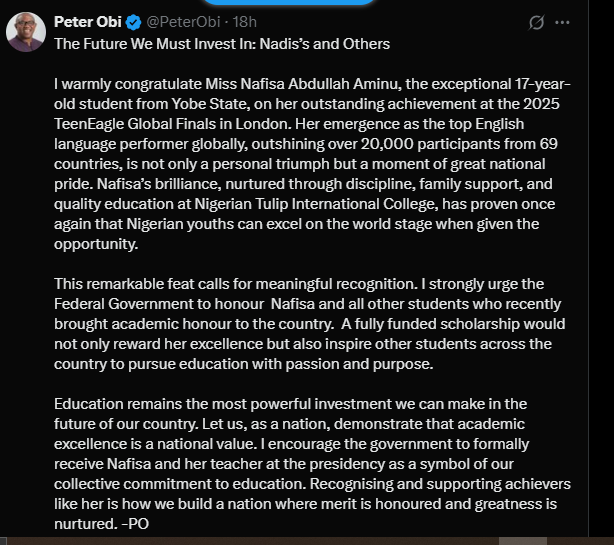Click the 'Education remains the most powerful' paragraph
The height and width of the screenshot is (545, 614).
pyautogui.click(x=312, y=464)
